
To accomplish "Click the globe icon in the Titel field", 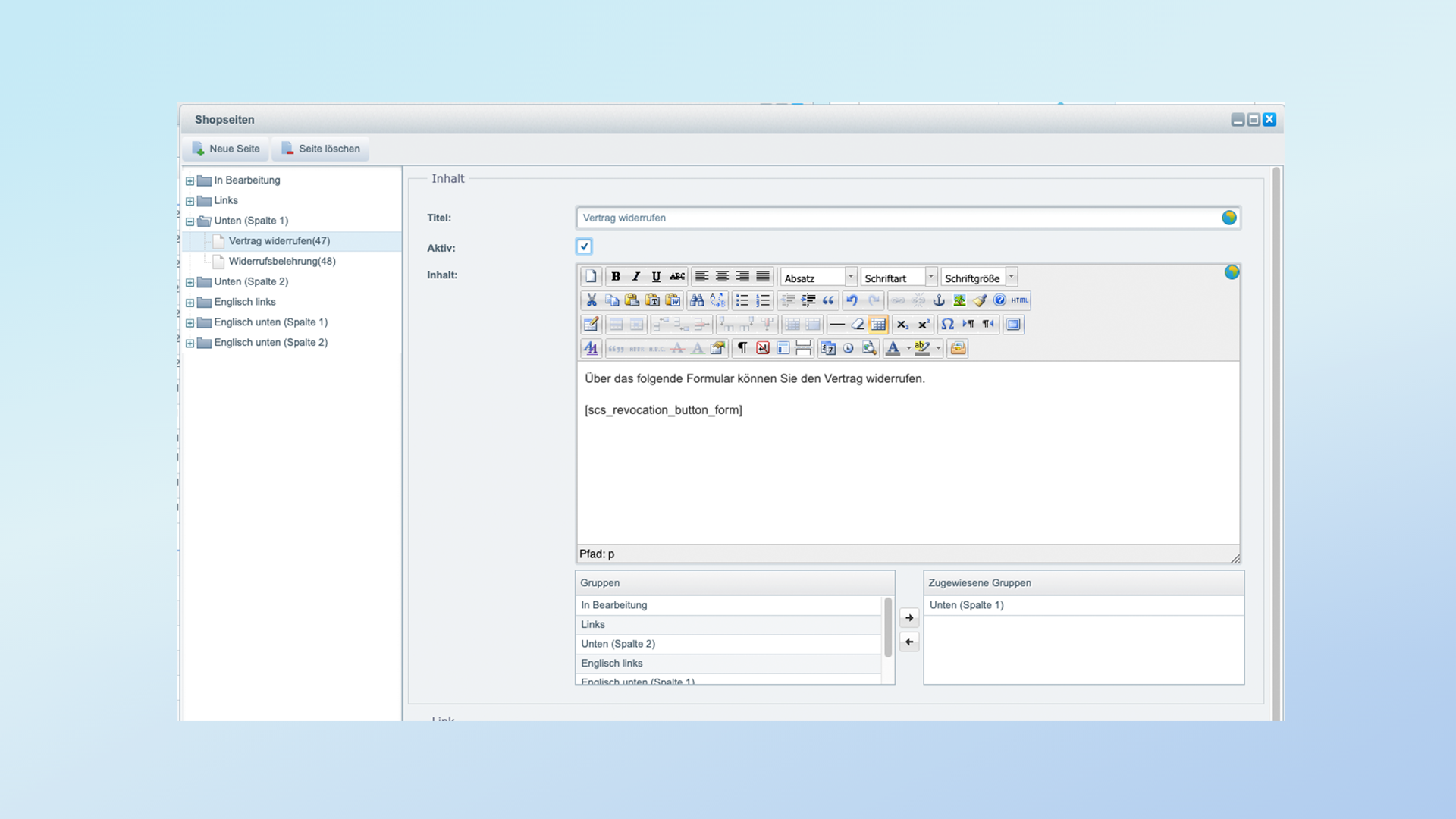I will click(1229, 218).
